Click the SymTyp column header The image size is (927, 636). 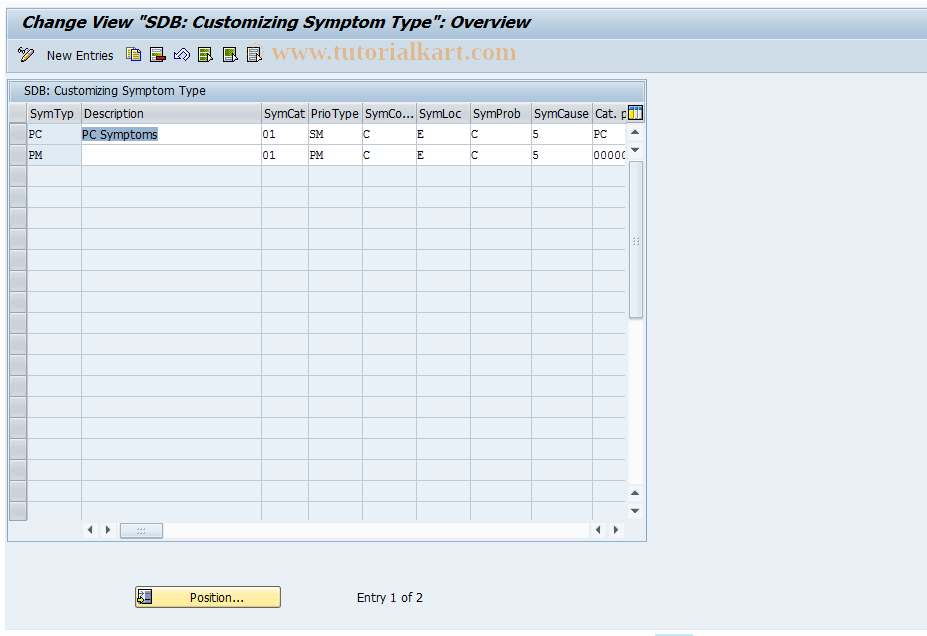pyautogui.click(x=54, y=113)
